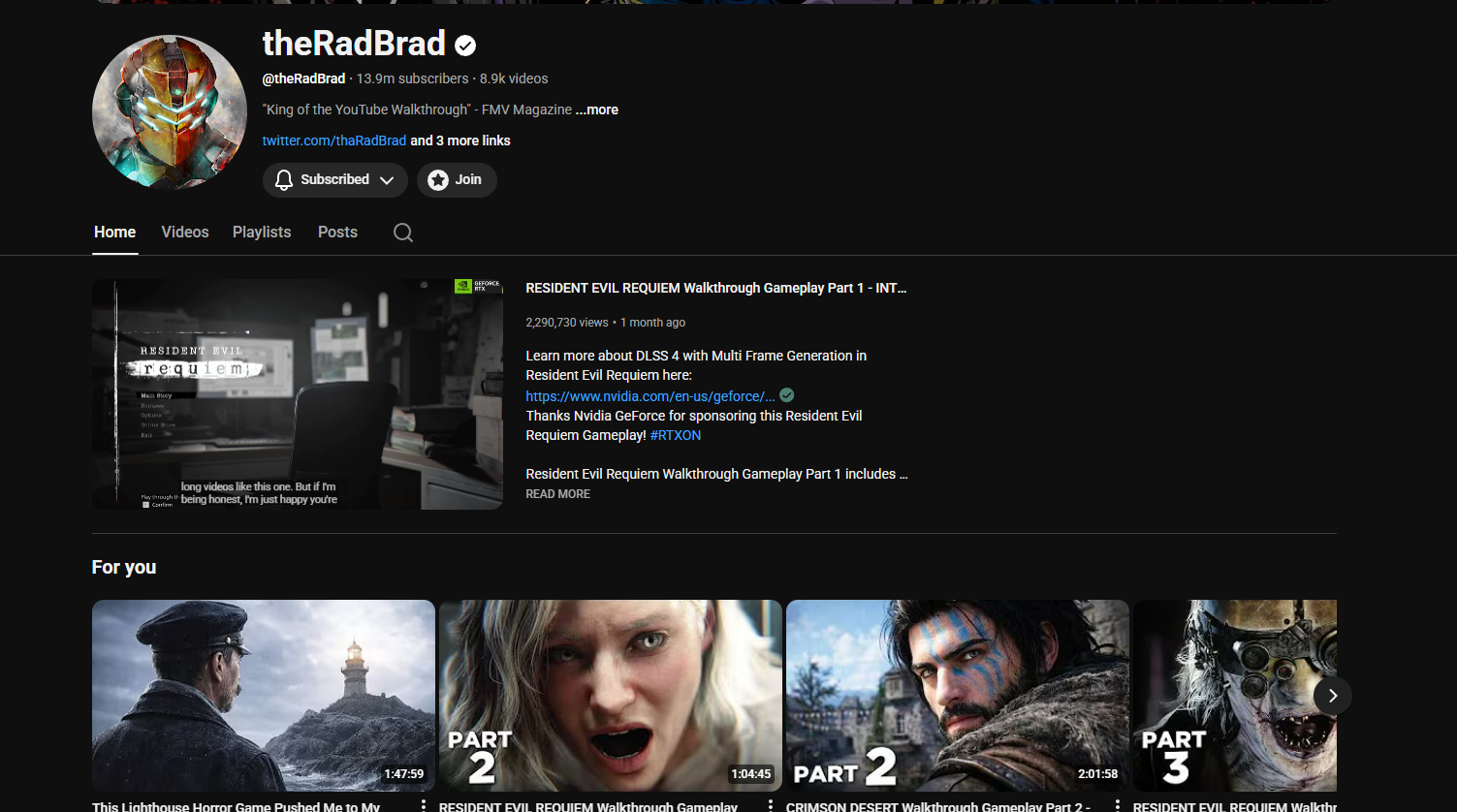Expand the Subscribed notification dropdown chevron
This screenshot has width=1457, height=812.
[x=387, y=180]
